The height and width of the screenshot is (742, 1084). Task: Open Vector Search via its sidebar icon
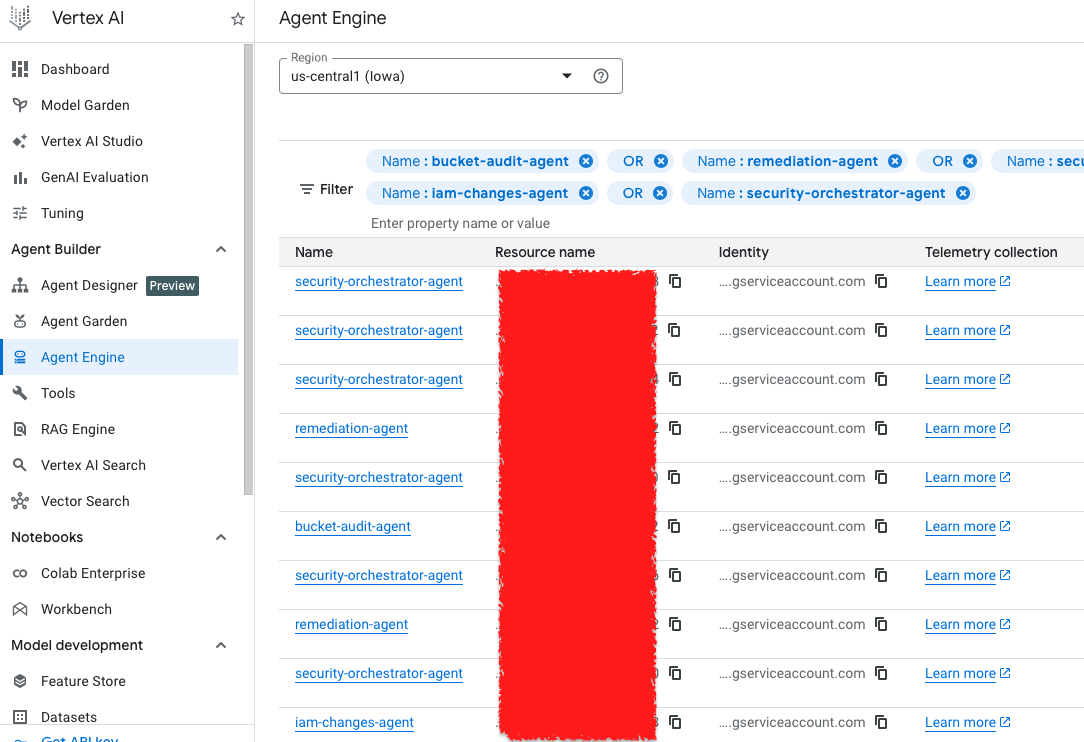(20, 501)
